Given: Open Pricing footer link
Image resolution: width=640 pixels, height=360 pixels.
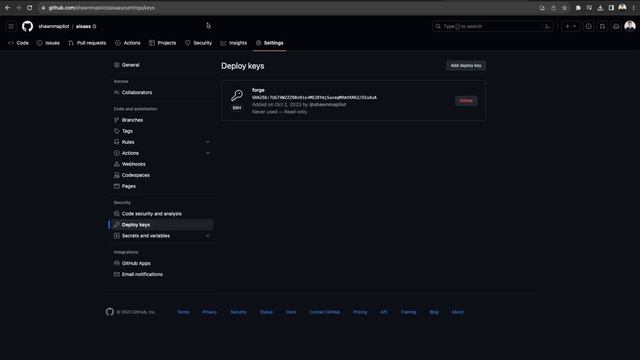Looking at the screenshot, I should click(x=360, y=312).
